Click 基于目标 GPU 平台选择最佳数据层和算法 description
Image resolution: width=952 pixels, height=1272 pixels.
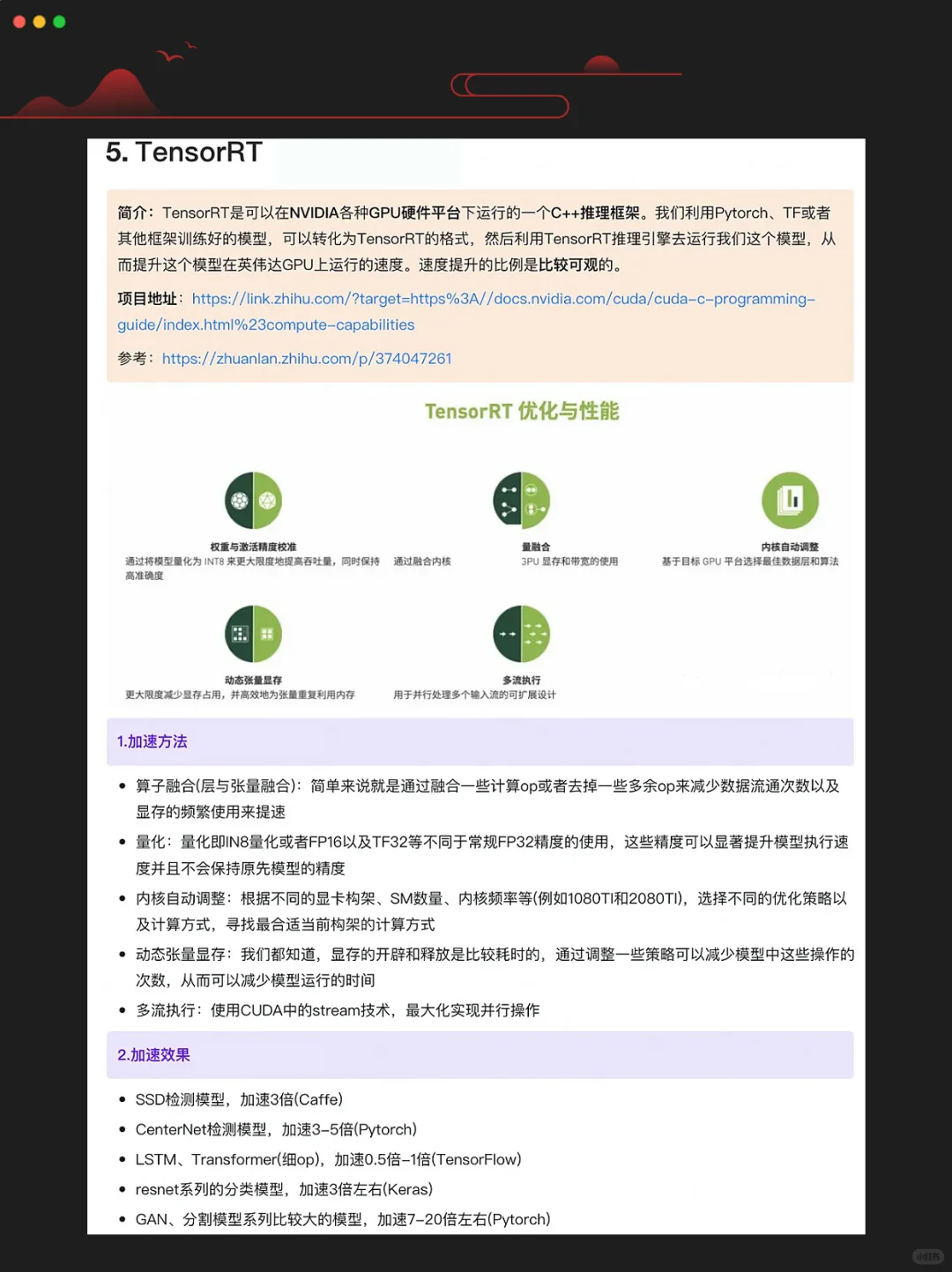pyautogui.click(x=750, y=562)
